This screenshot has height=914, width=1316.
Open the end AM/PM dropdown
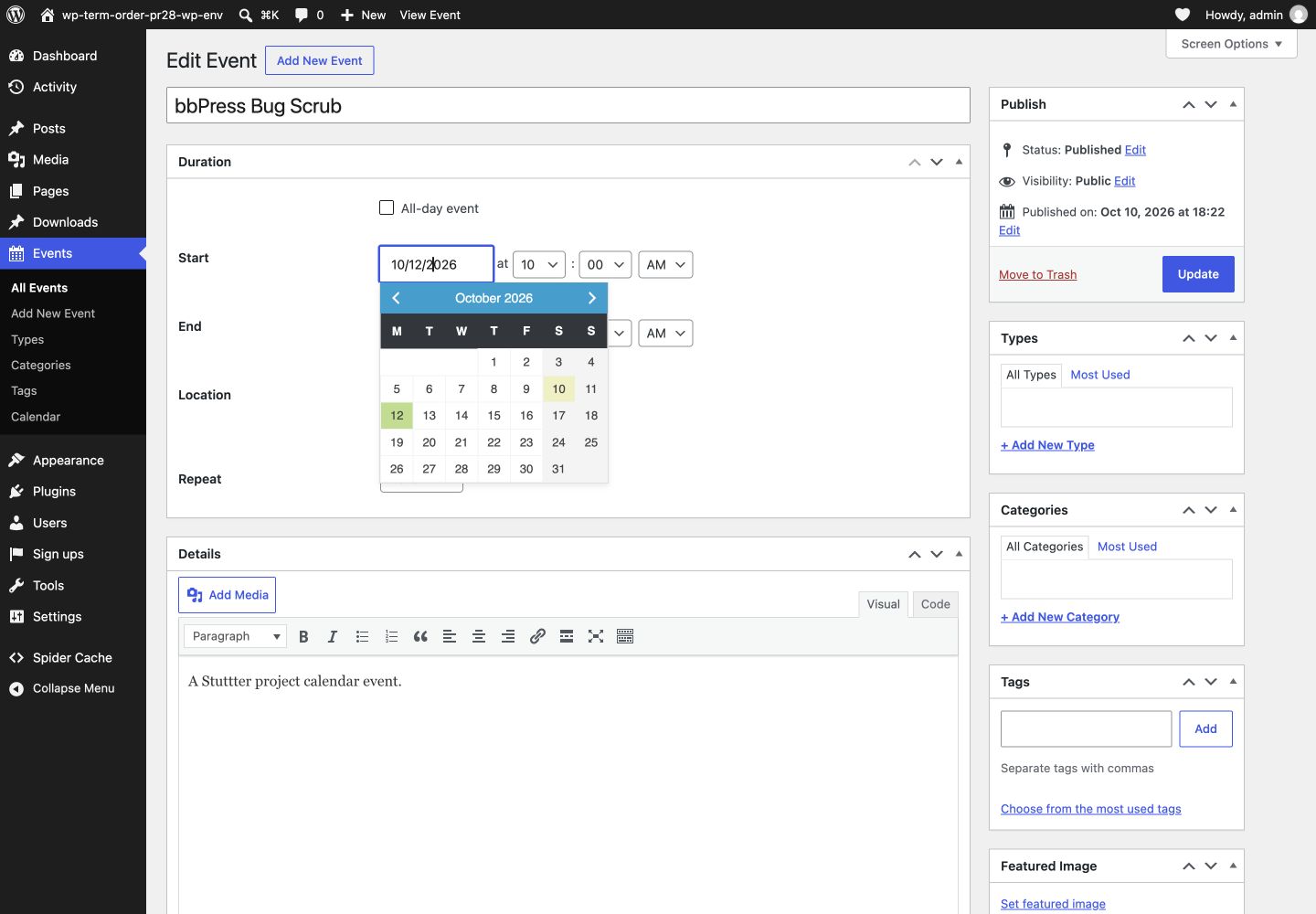pyautogui.click(x=665, y=333)
